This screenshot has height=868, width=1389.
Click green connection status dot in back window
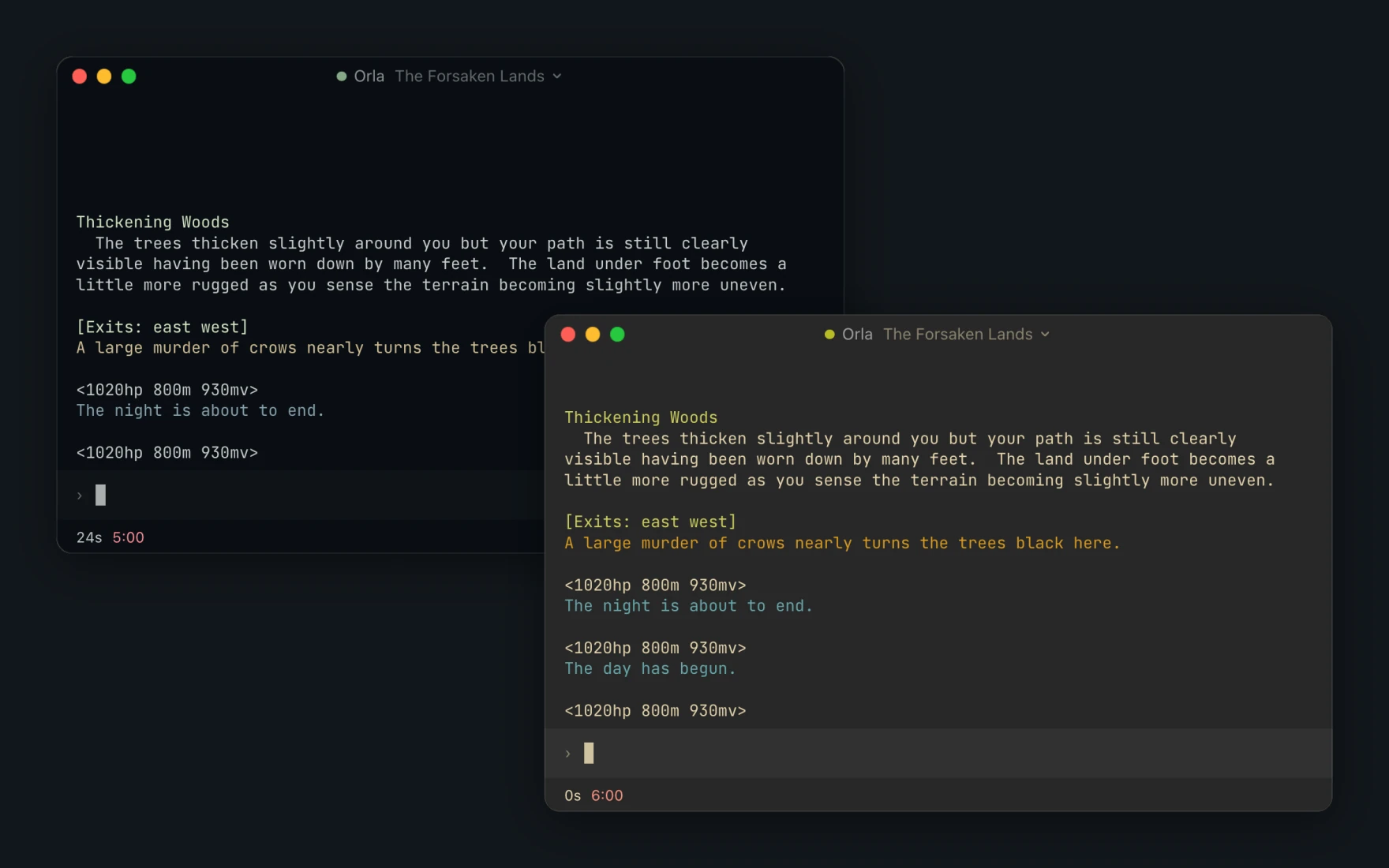342,77
